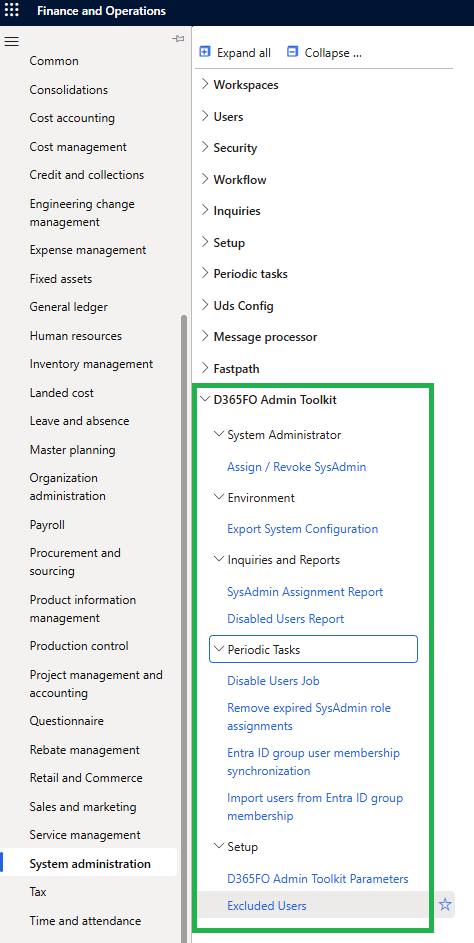Open the app launcher waffle icon

[x=11, y=10]
